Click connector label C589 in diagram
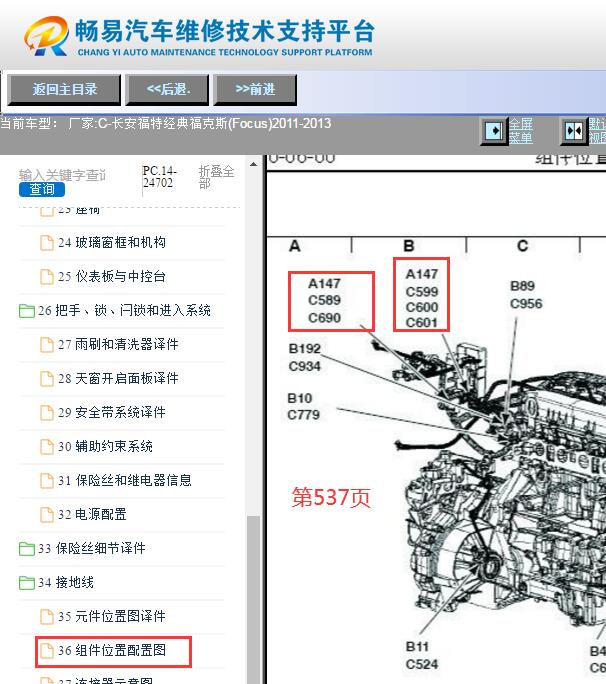This screenshot has height=684, width=606. coord(324,301)
